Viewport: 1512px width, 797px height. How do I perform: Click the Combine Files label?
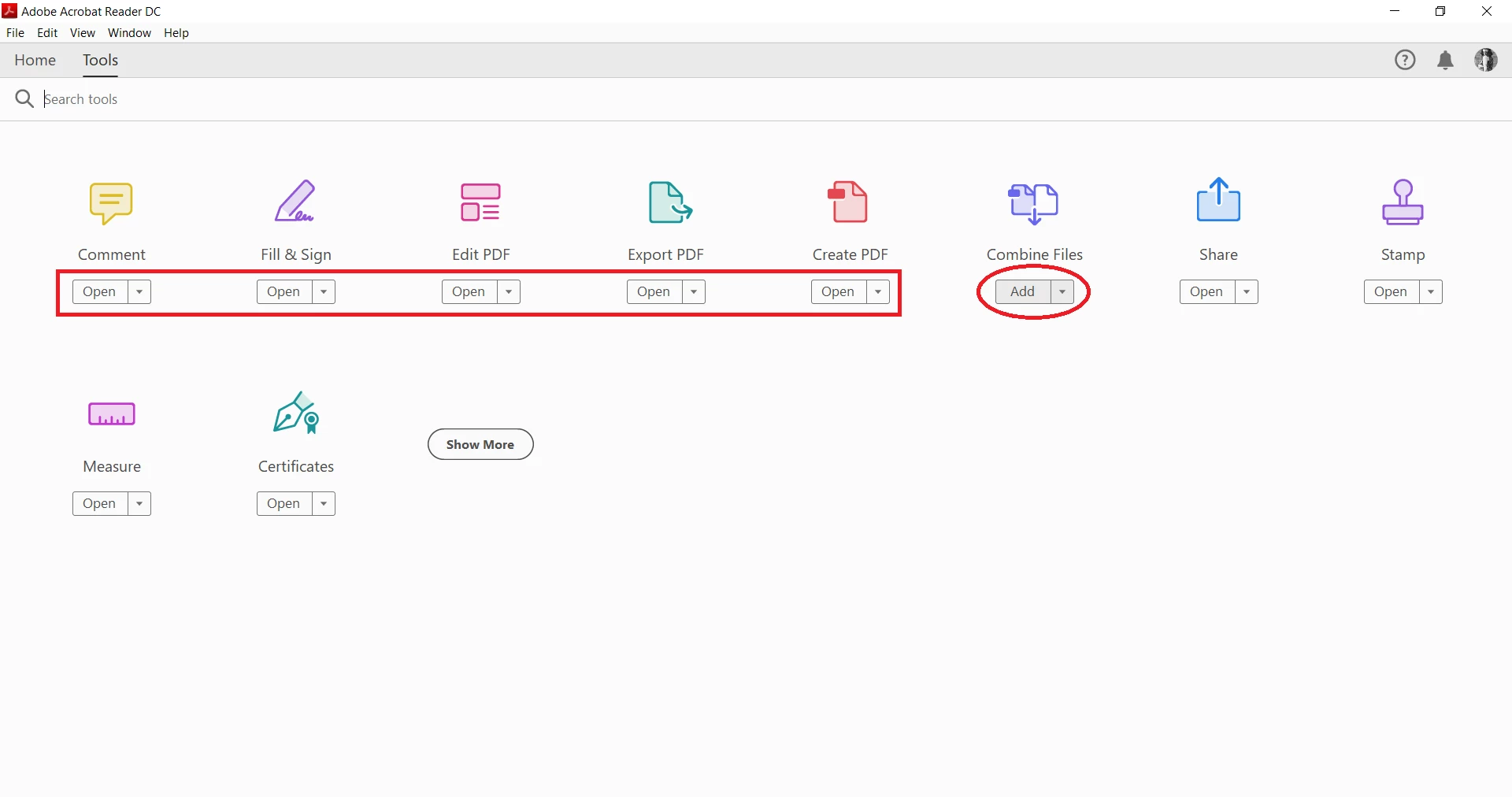[x=1035, y=254]
